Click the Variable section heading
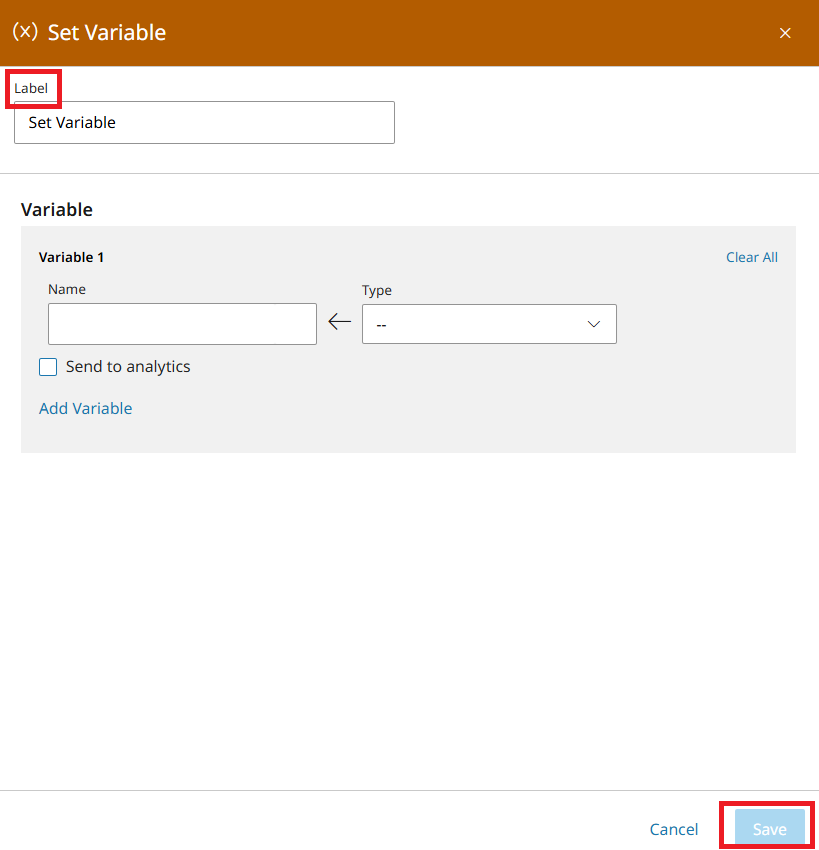 [57, 210]
